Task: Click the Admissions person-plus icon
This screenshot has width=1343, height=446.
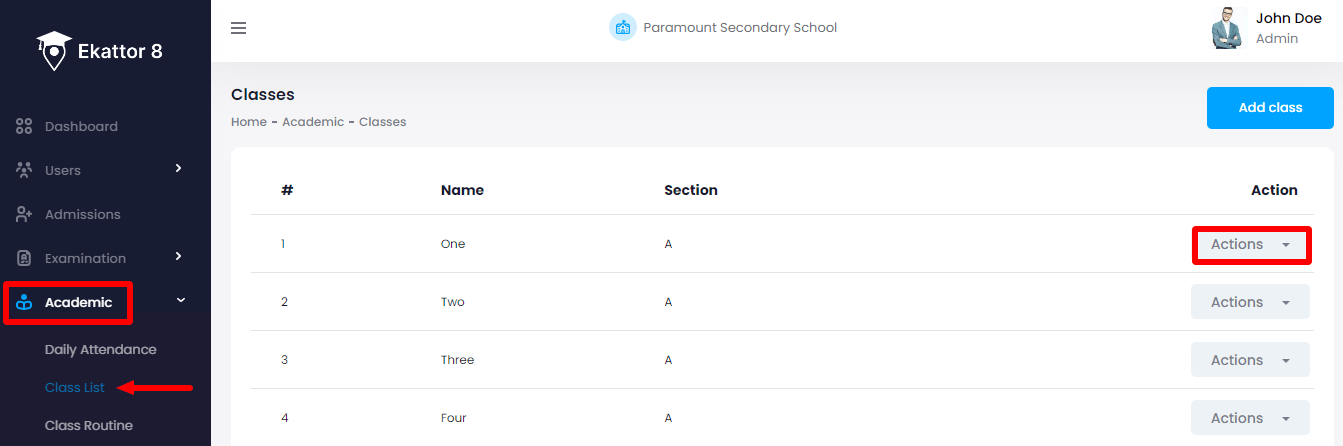Action: point(25,214)
